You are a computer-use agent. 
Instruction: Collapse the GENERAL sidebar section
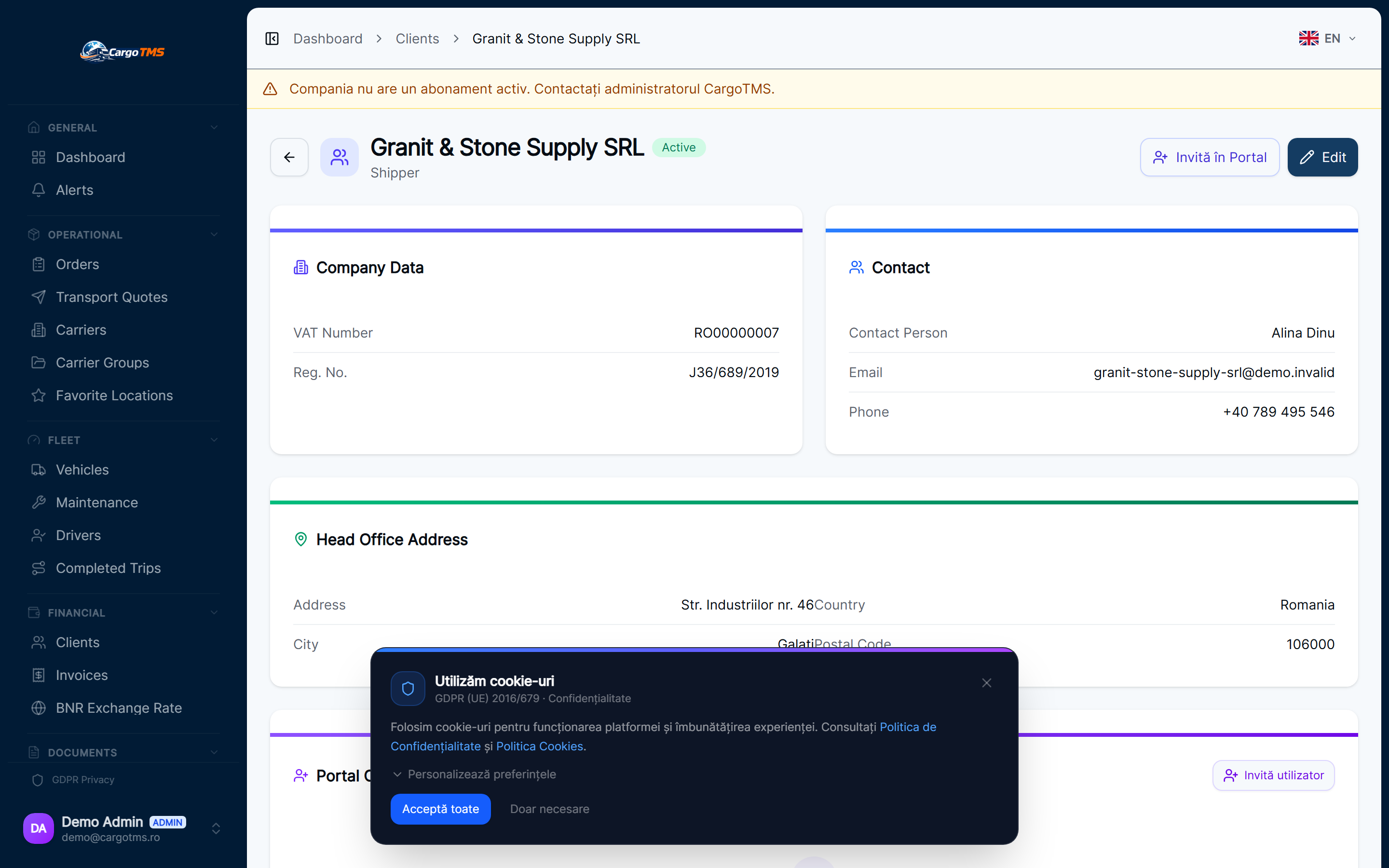(x=214, y=127)
